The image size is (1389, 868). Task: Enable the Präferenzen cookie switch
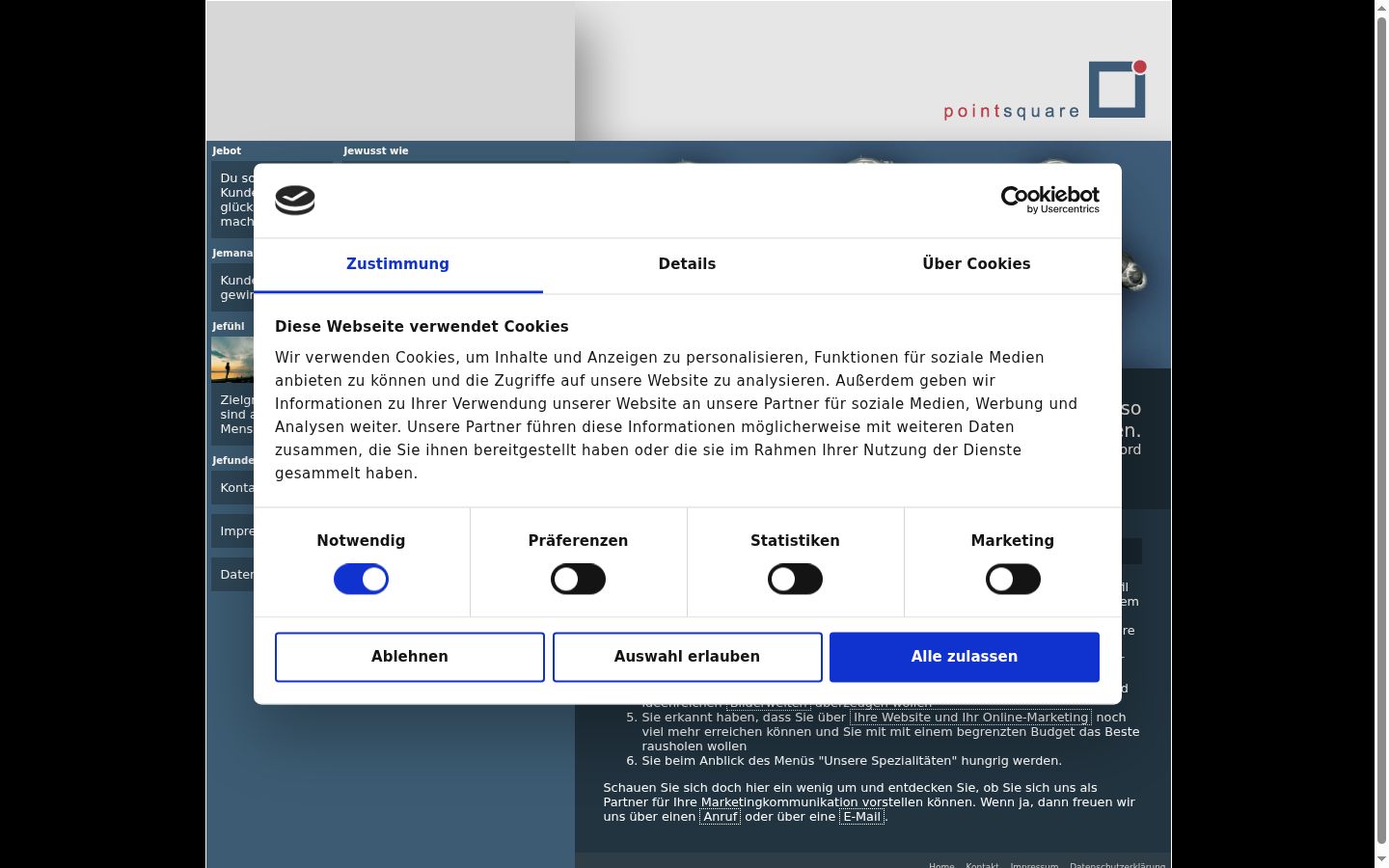click(578, 580)
